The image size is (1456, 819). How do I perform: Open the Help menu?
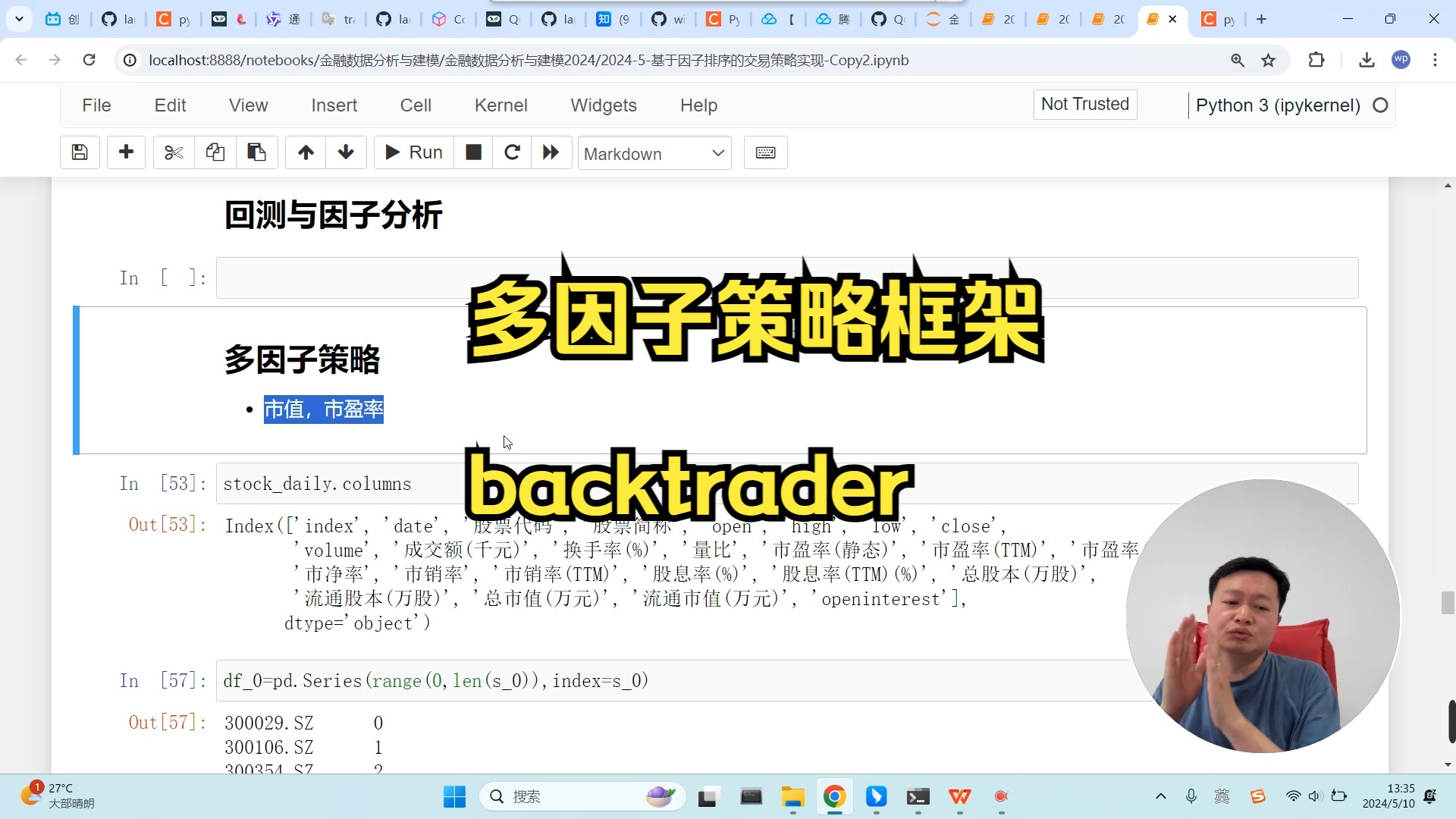pyautogui.click(x=698, y=105)
